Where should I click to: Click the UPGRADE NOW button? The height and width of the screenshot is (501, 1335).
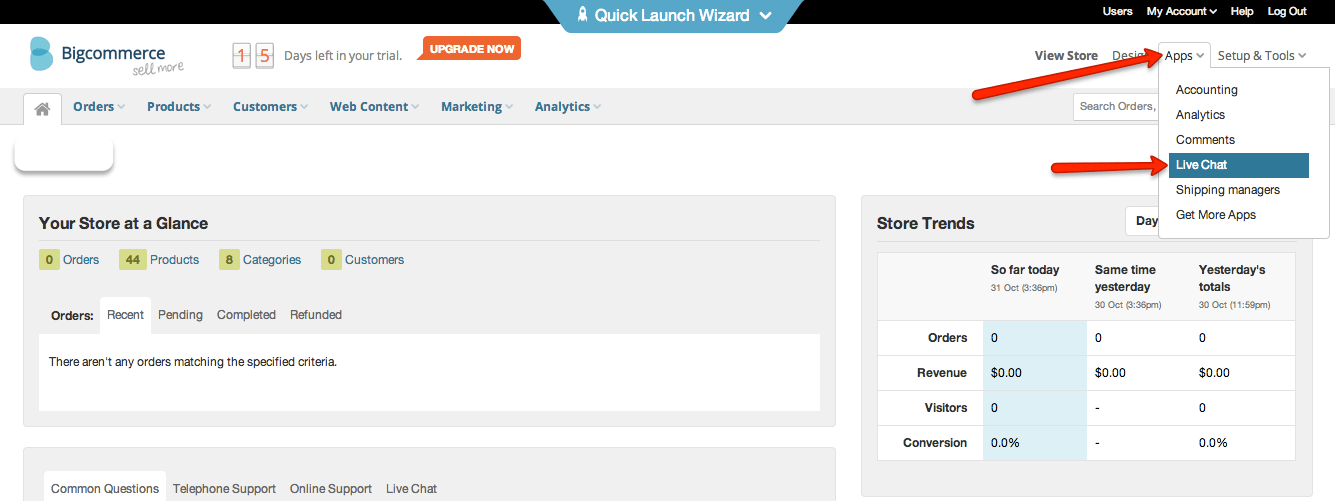tap(472, 49)
